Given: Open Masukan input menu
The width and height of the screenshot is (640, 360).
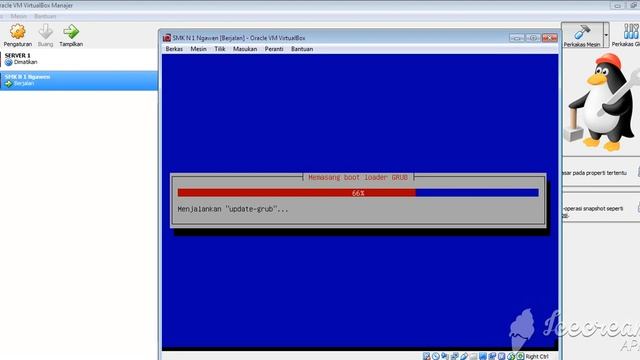Looking at the screenshot, I should pyautogui.click(x=245, y=49).
